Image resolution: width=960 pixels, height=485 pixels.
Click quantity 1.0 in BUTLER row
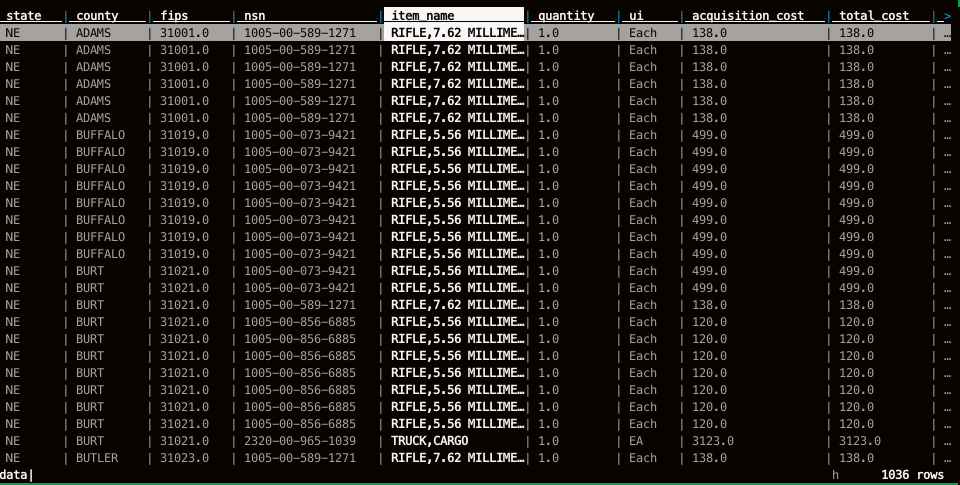point(548,458)
